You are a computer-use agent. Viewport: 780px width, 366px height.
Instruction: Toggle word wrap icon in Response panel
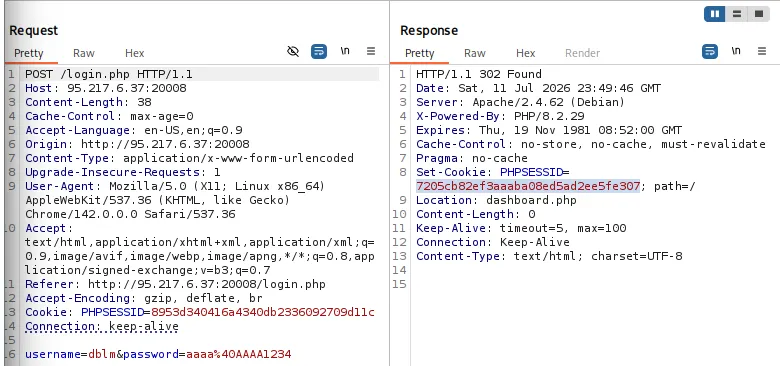pos(710,51)
